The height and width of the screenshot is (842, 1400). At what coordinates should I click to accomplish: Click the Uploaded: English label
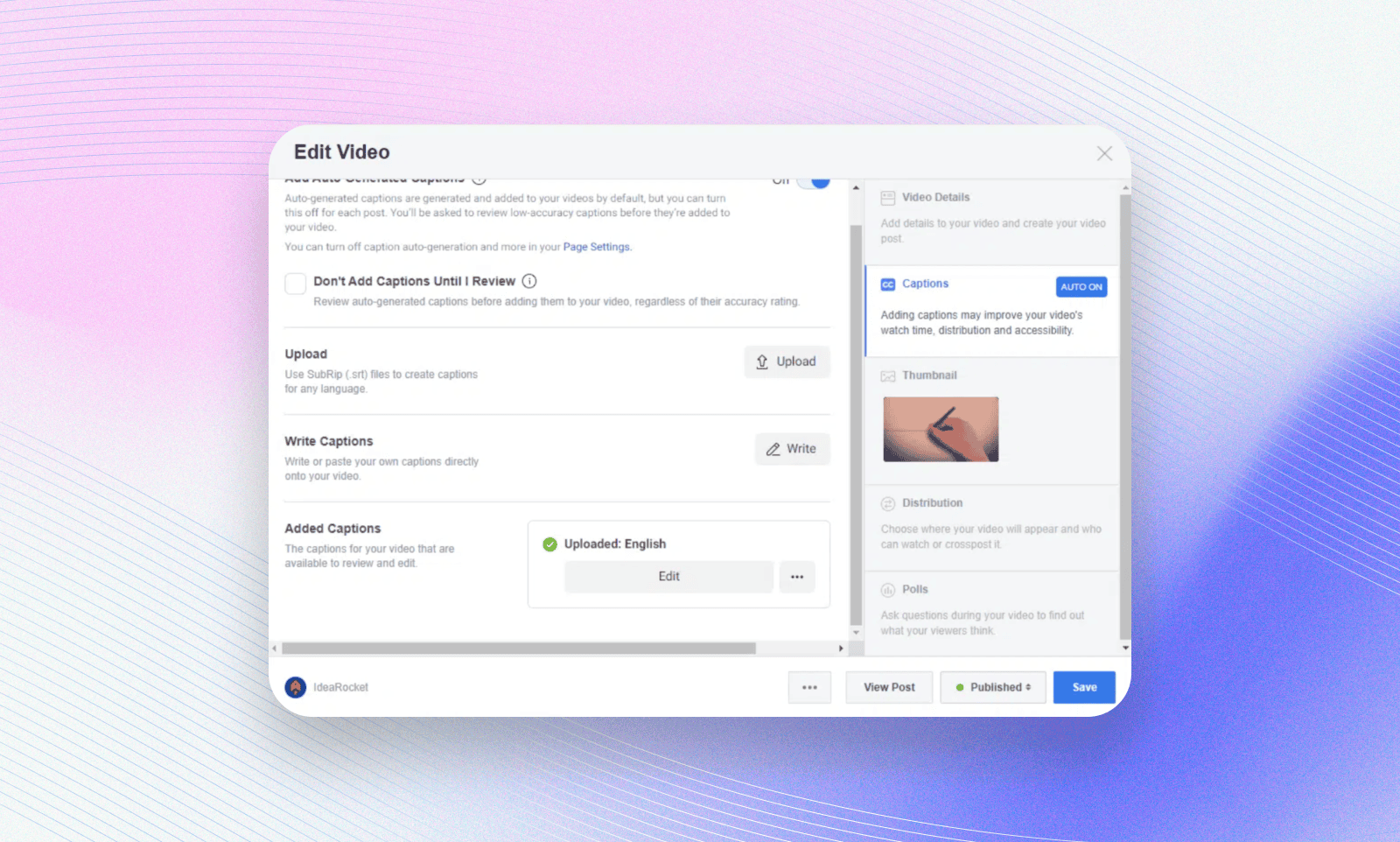click(x=615, y=544)
